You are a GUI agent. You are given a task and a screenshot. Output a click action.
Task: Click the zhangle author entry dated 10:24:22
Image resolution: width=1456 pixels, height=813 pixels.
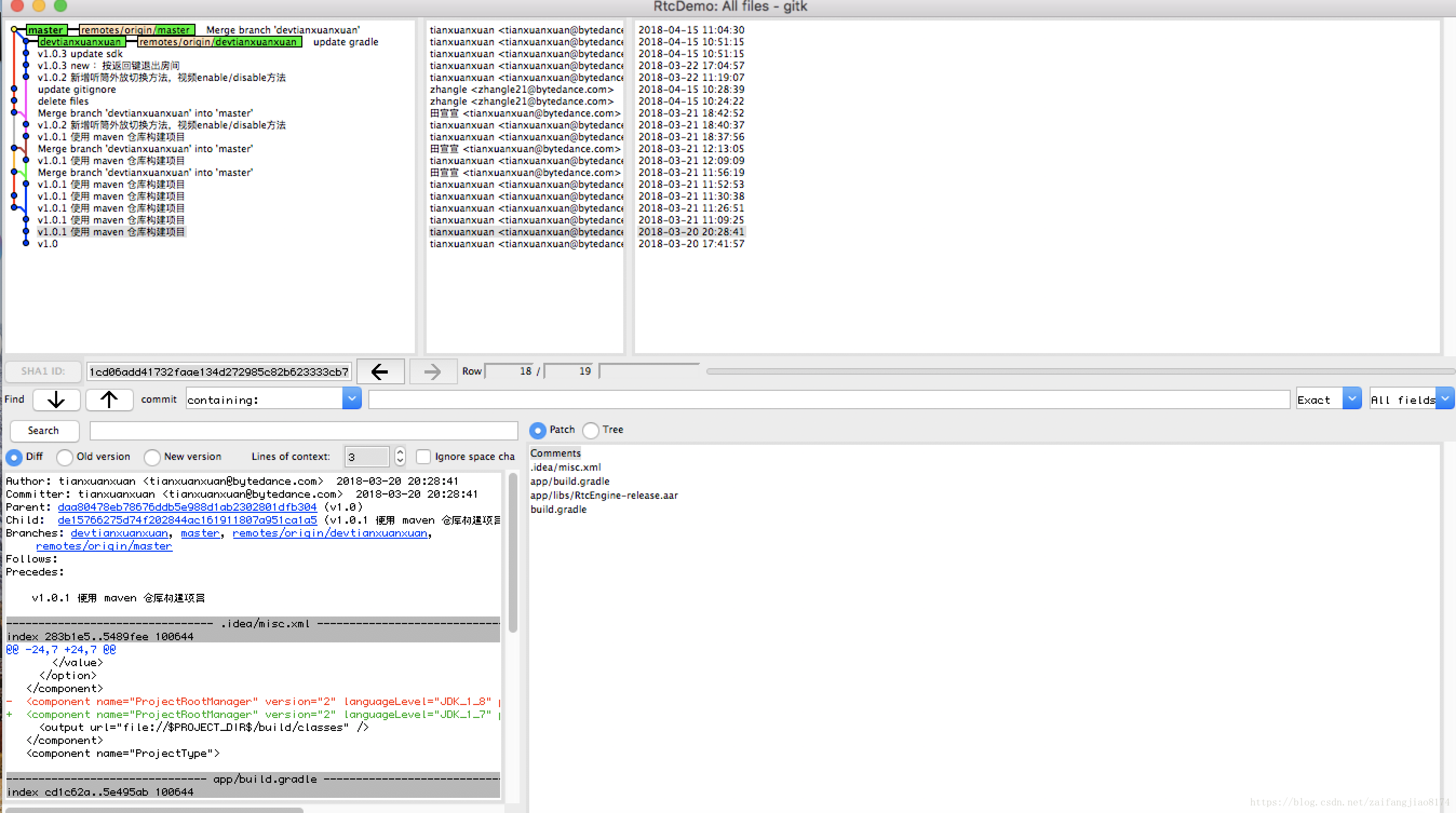[x=521, y=101]
